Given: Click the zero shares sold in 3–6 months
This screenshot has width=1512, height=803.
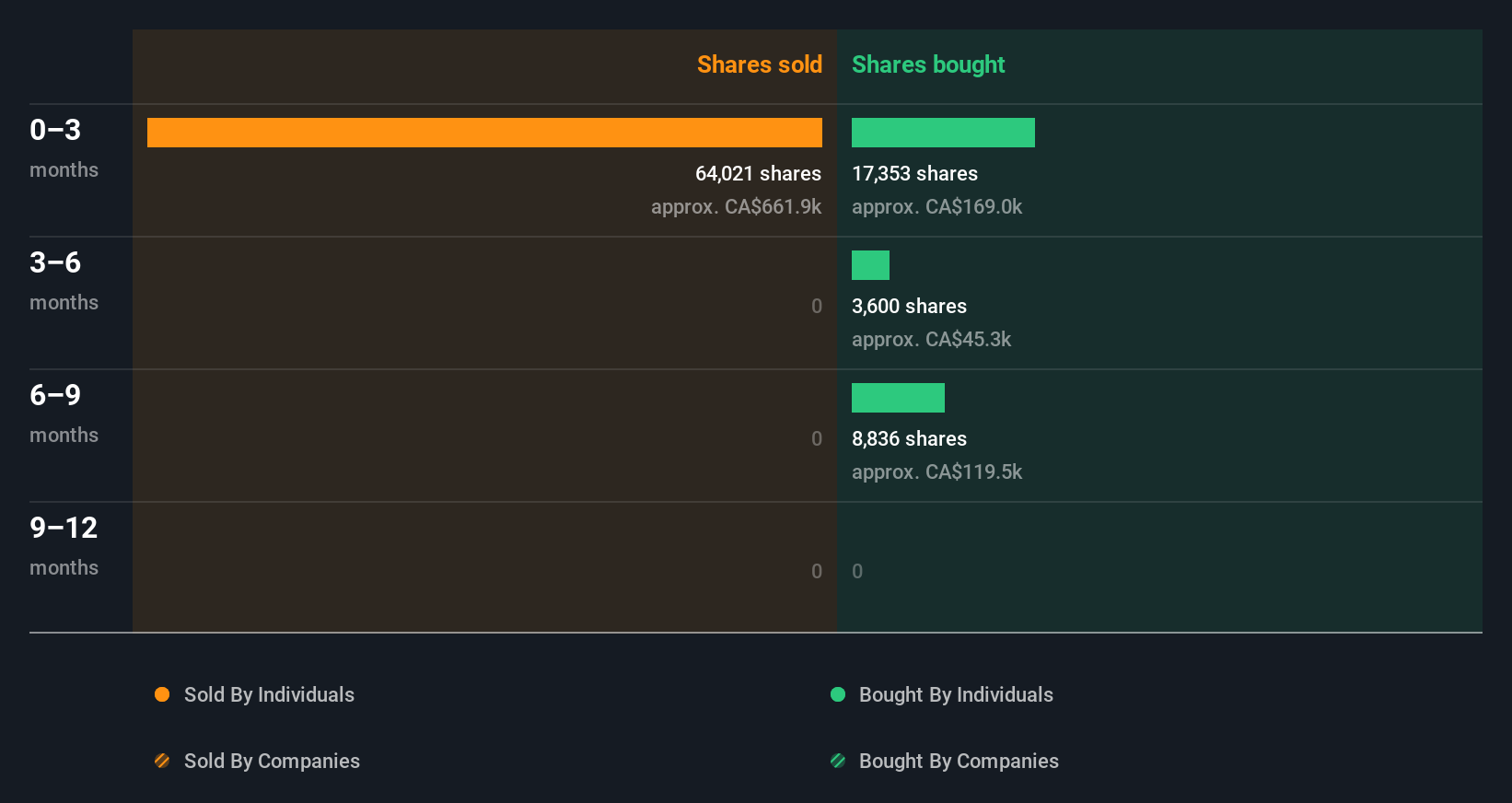Looking at the screenshot, I should coord(816,306).
